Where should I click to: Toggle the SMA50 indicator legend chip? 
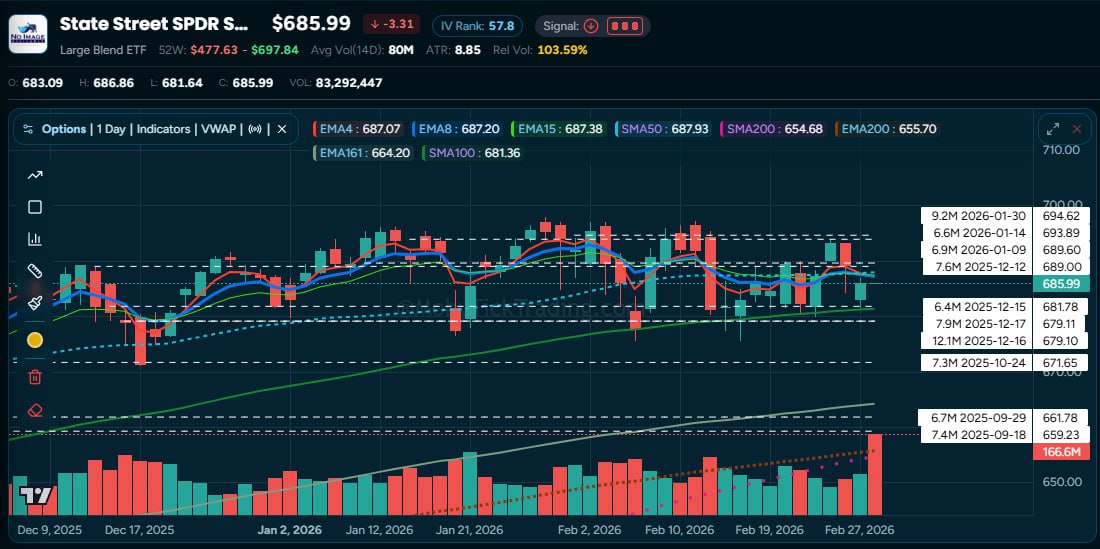tap(662, 129)
